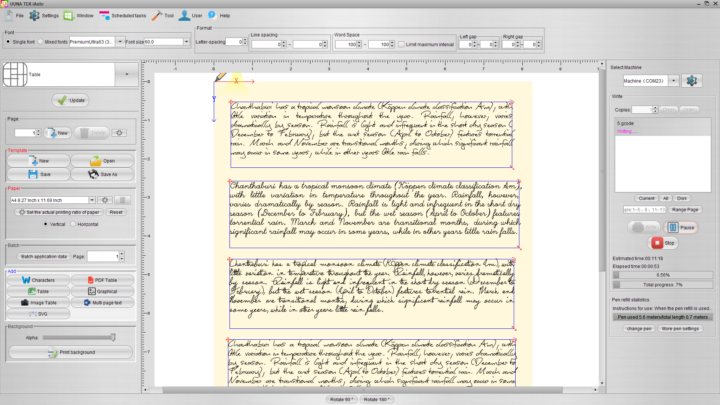
Task: Click the Delete page button
Action: (x=92, y=133)
